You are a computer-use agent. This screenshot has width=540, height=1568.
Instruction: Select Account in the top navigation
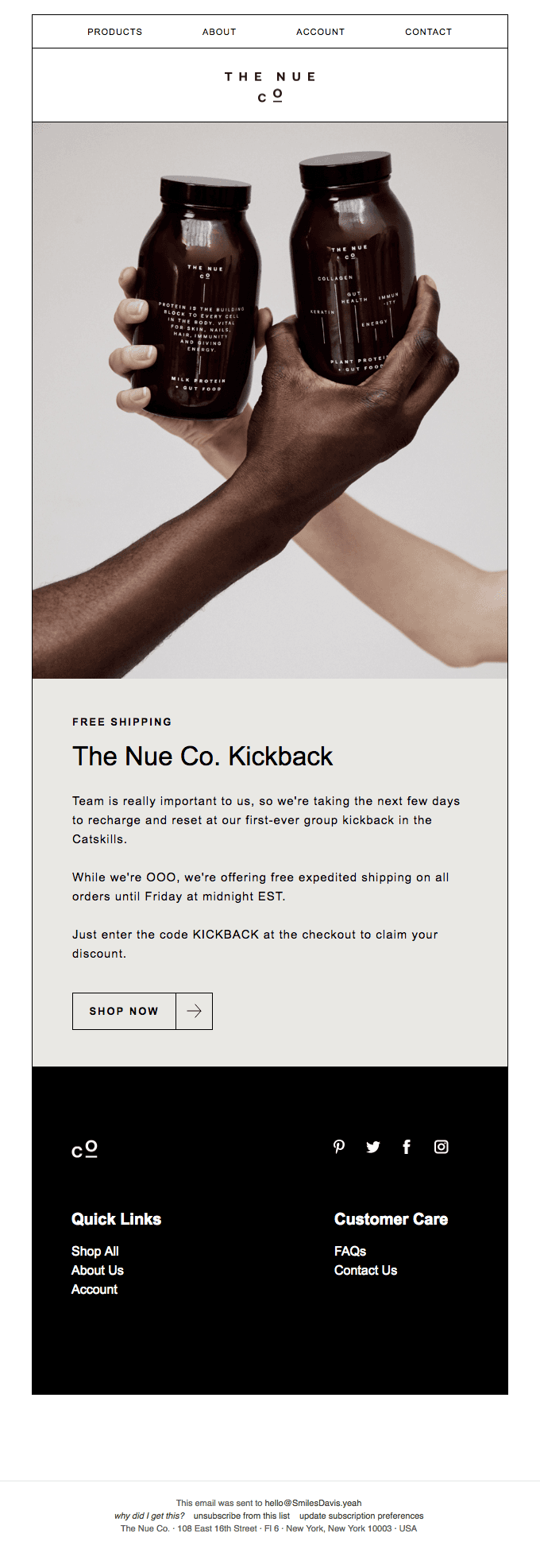pos(321,32)
